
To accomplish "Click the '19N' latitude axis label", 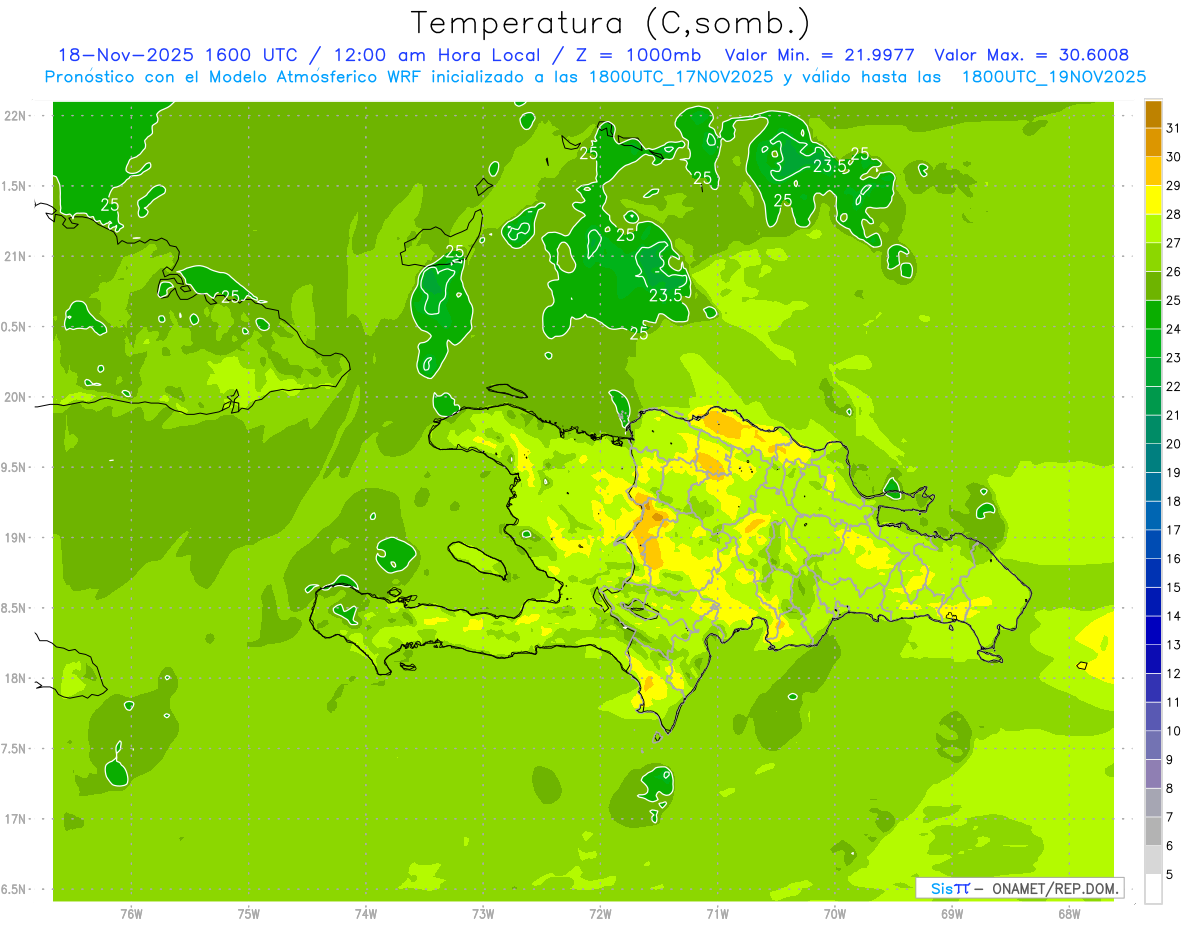I will (15, 538).
